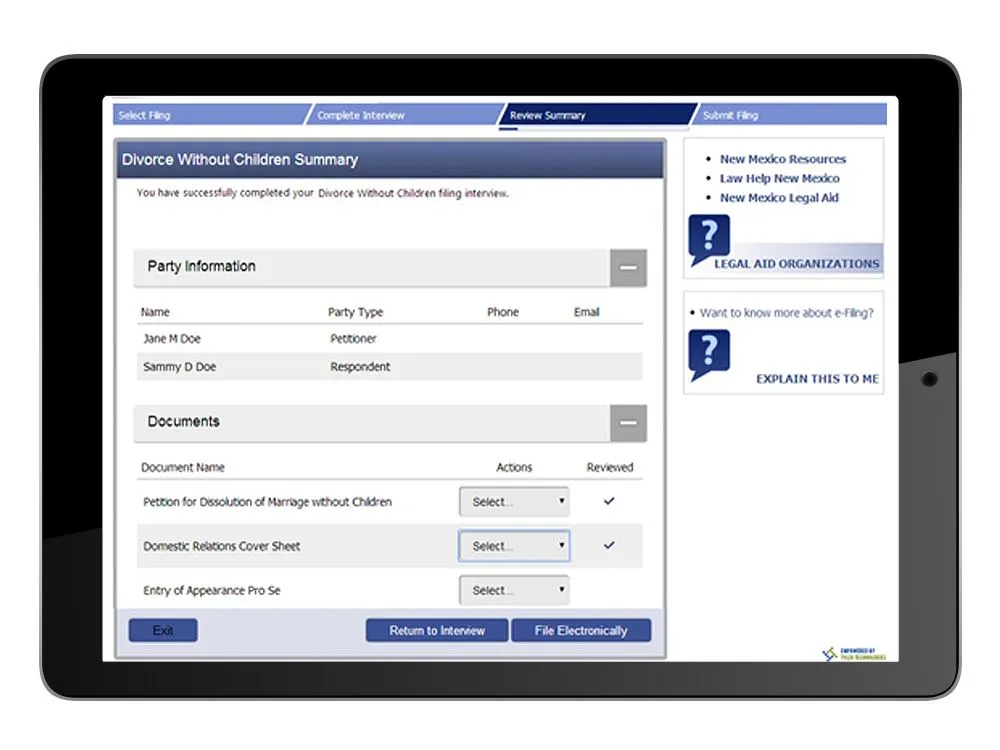Follow the New Mexico Legal Aid link
The image size is (1000, 750).
coord(779,198)
